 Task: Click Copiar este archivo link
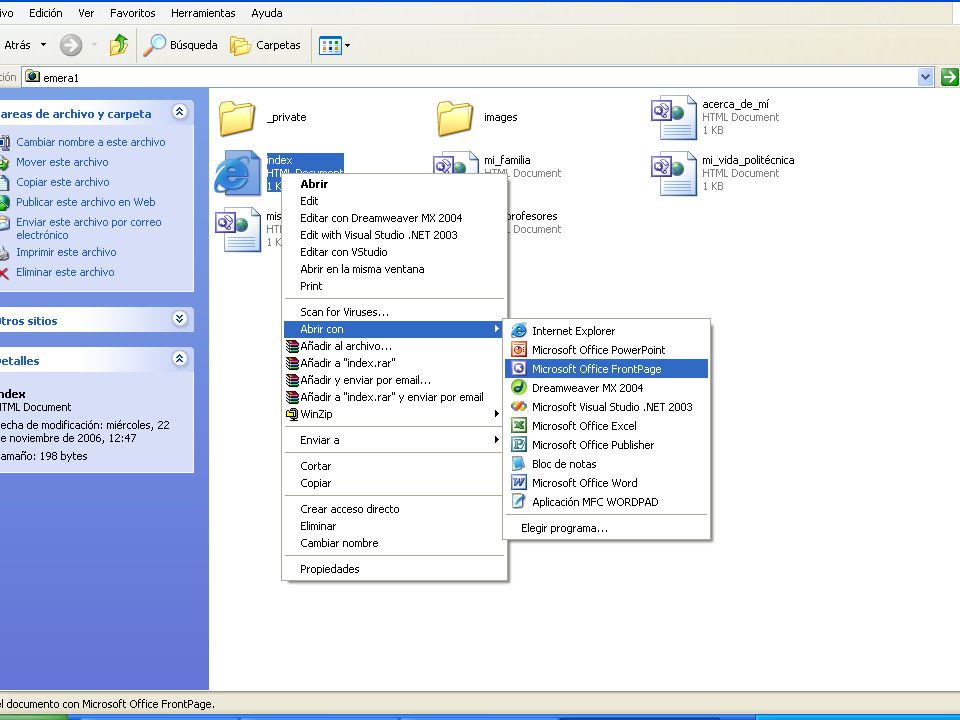tap(62, 182)
